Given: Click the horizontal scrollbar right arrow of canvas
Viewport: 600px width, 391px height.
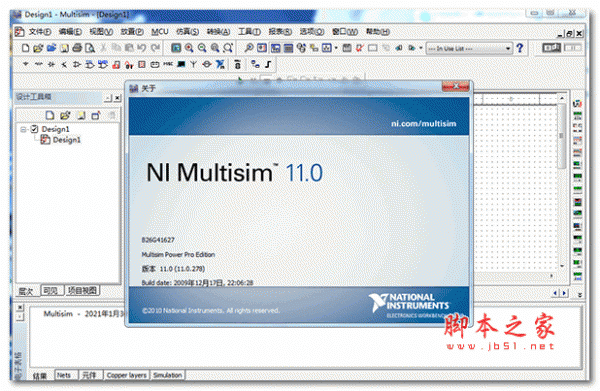Looking at the screenshot, I should 551,275.
